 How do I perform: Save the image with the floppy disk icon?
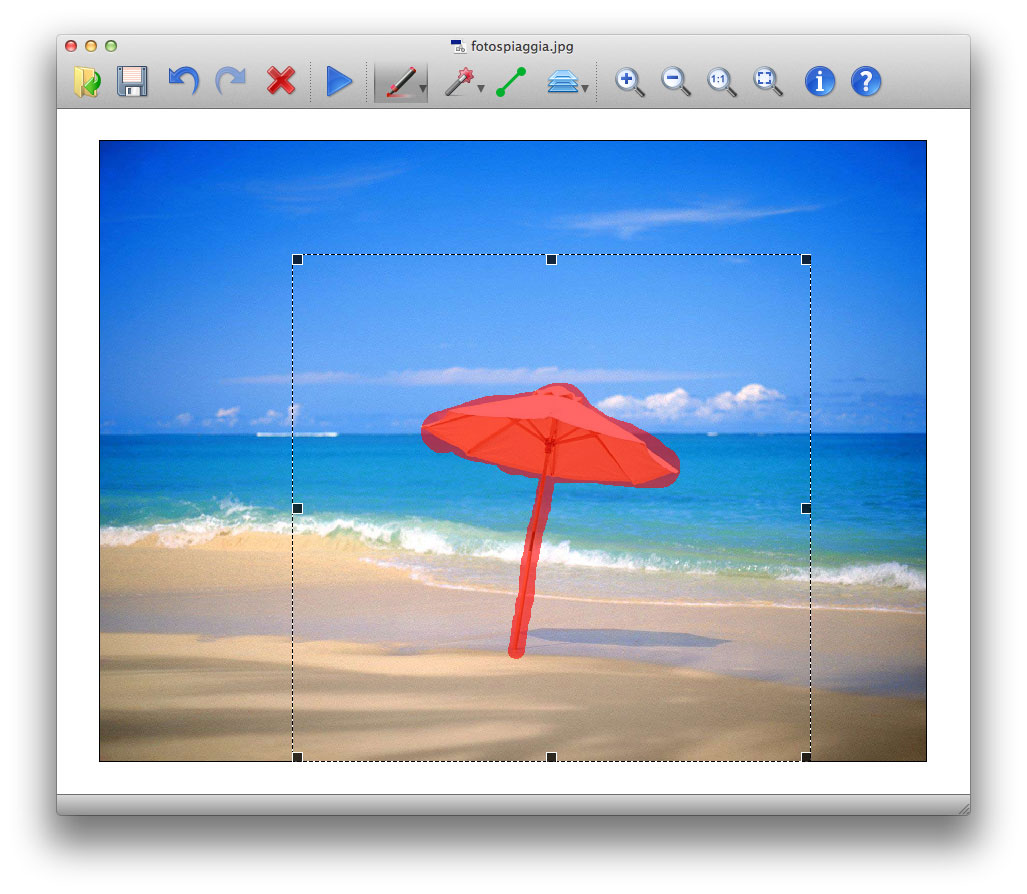point(132,82)
